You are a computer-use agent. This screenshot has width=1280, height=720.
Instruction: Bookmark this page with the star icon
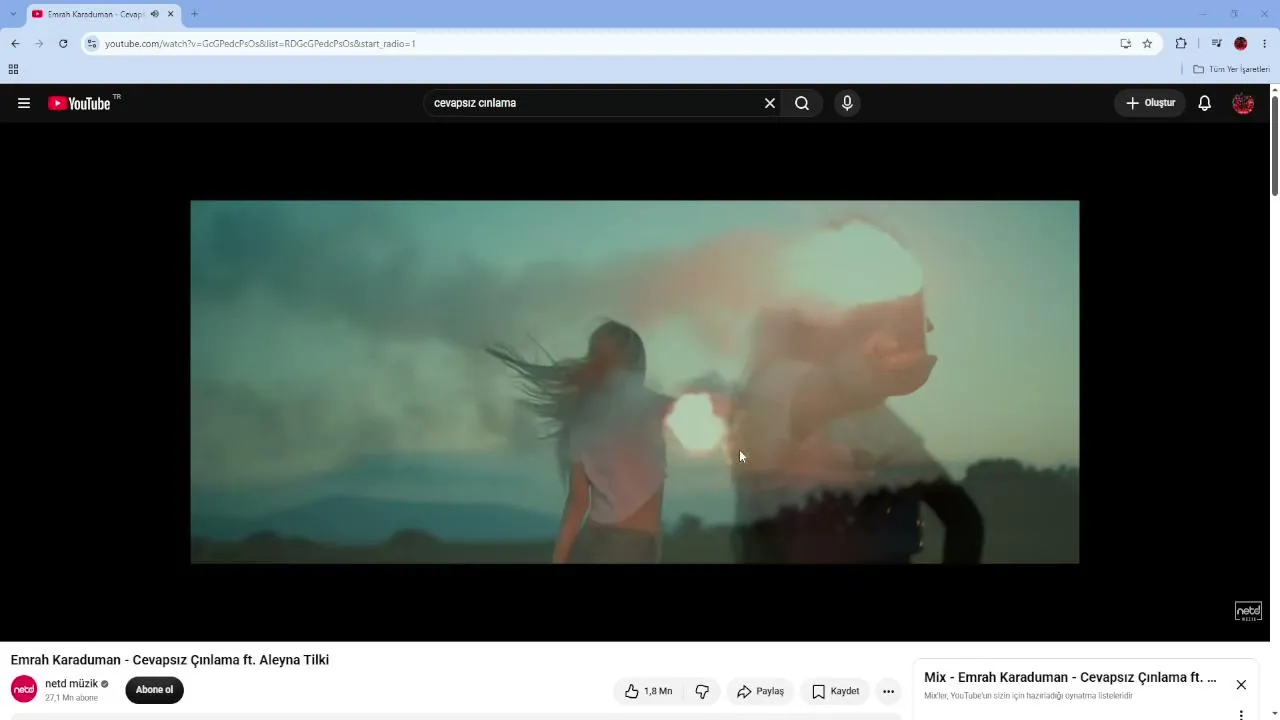click(1147, 43)
